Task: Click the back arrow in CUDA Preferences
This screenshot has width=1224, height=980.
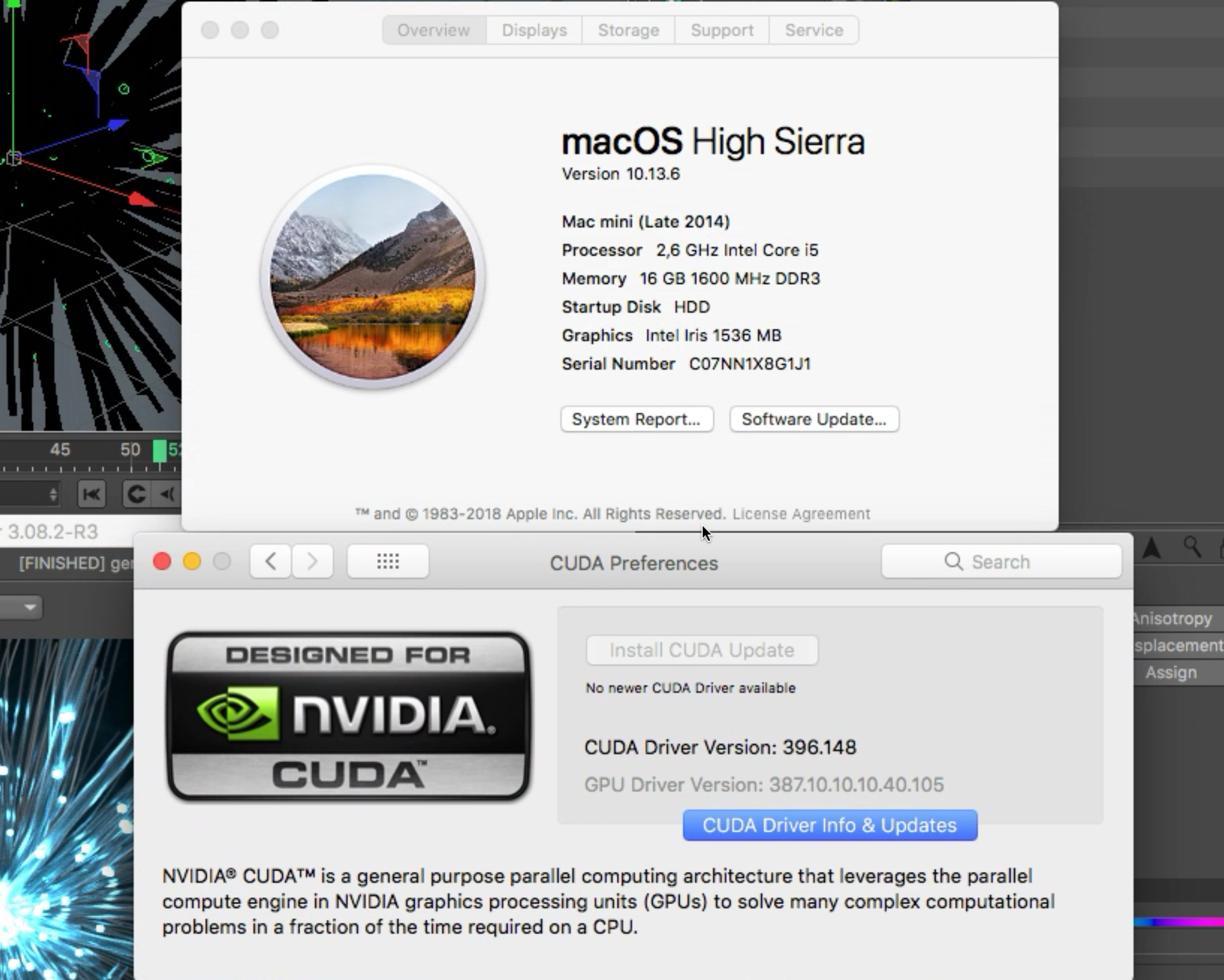Action: [x=271, y=562]
